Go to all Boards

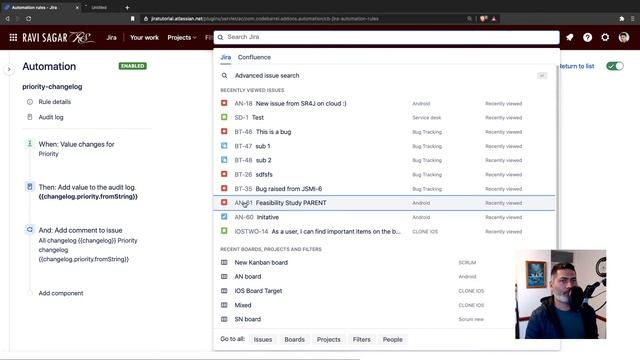tap(294, 340)
